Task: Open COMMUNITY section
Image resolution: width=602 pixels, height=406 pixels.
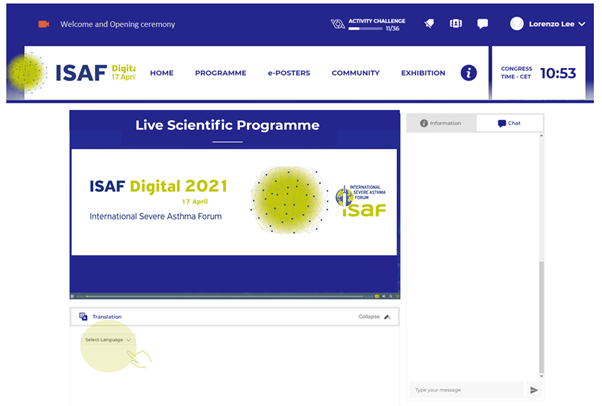Action: pos(356,73)
